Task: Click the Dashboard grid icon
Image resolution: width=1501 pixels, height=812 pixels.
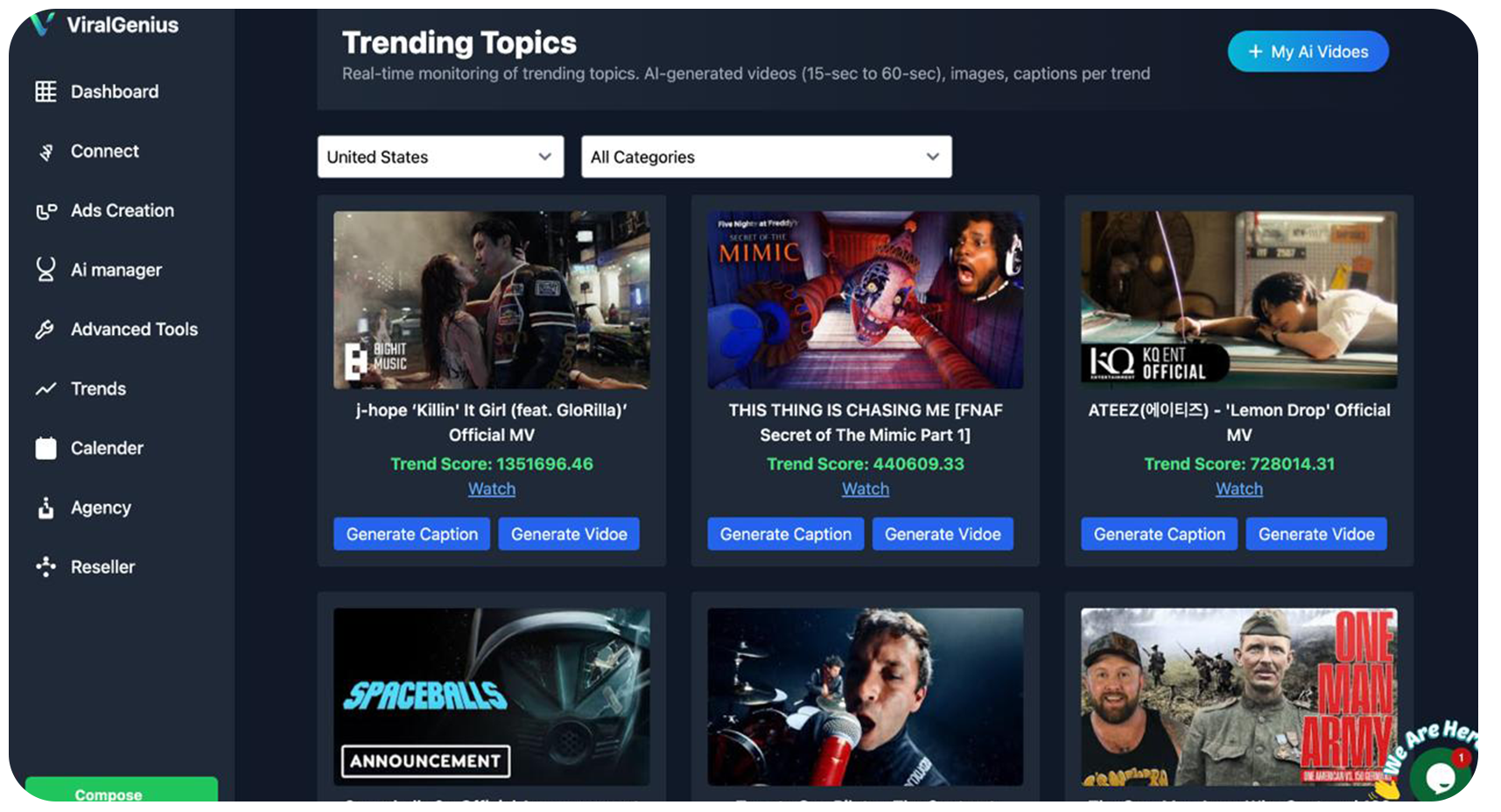Action: coord(46,92)
